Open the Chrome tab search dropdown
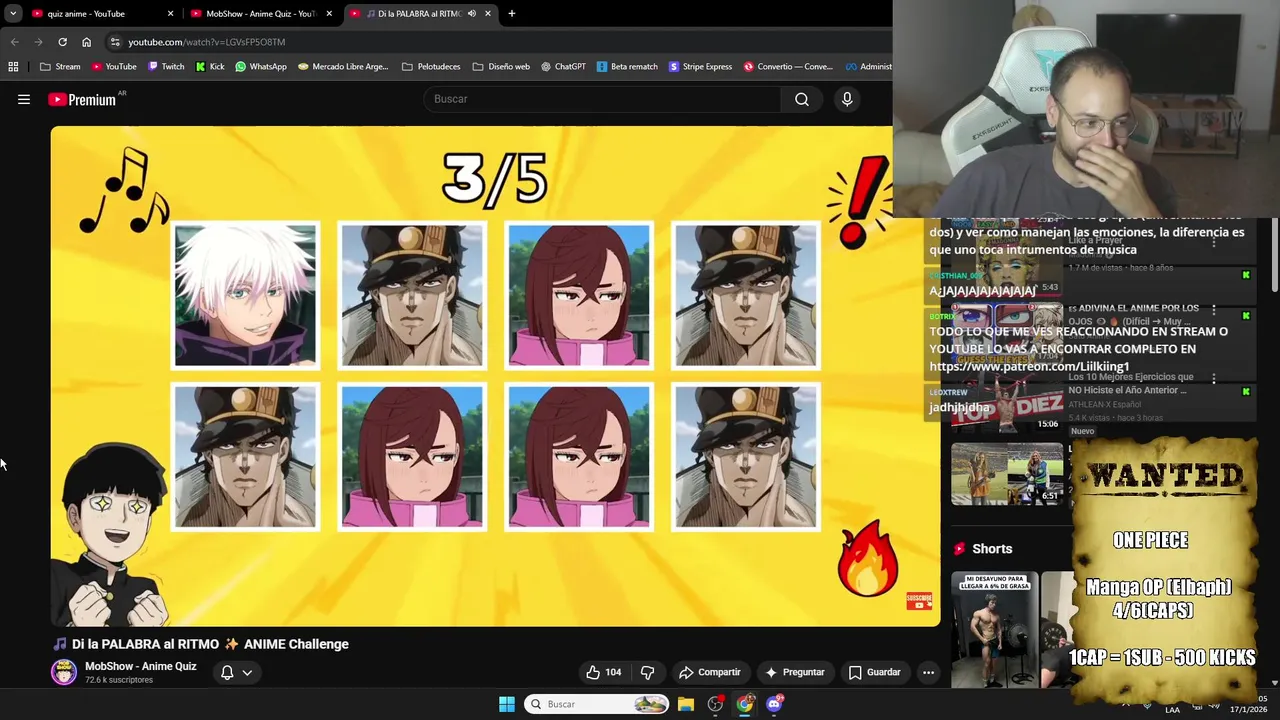The width and height of the screenshot is (1280, 720). [x=13, y=14]
